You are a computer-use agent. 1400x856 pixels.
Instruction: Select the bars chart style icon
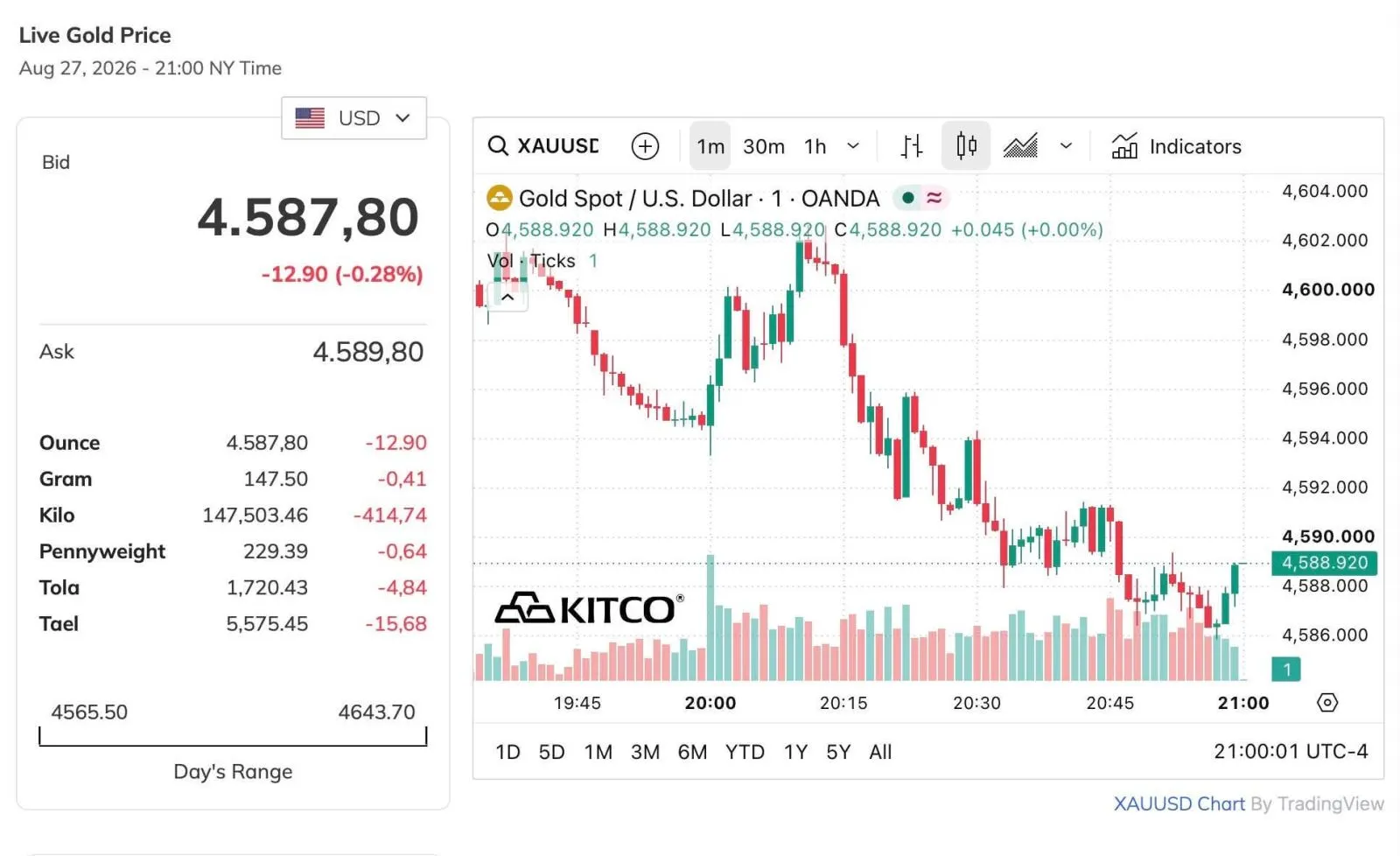click(911, 146)
